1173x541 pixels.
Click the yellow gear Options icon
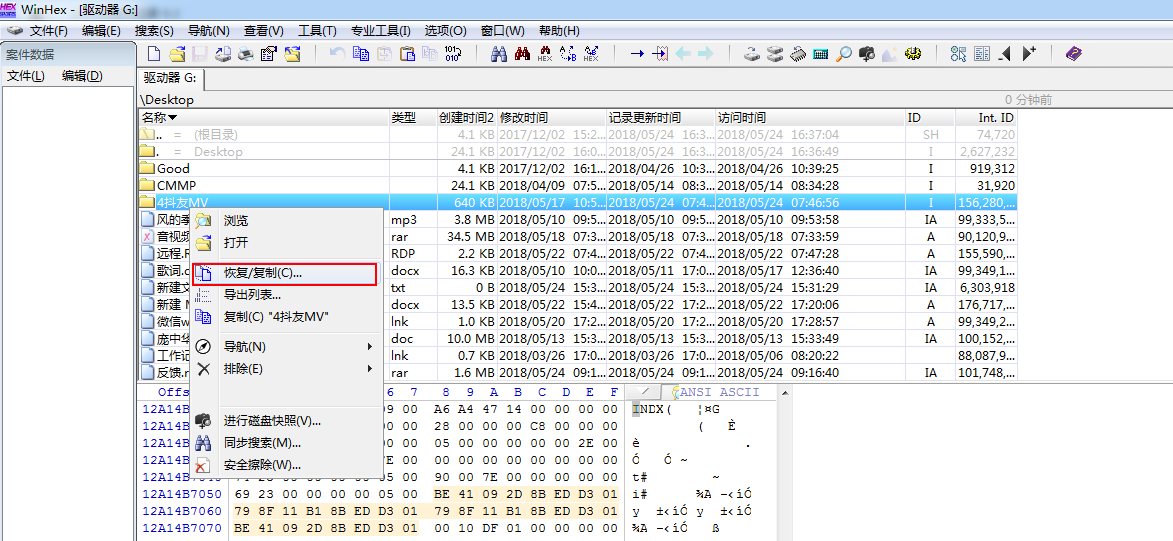click(x=913, y=54)
